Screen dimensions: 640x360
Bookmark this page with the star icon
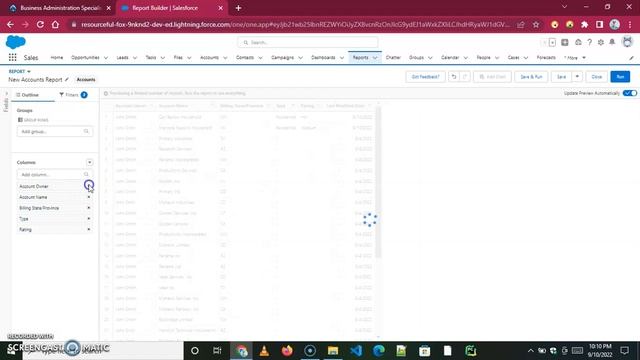click(536, 24)
